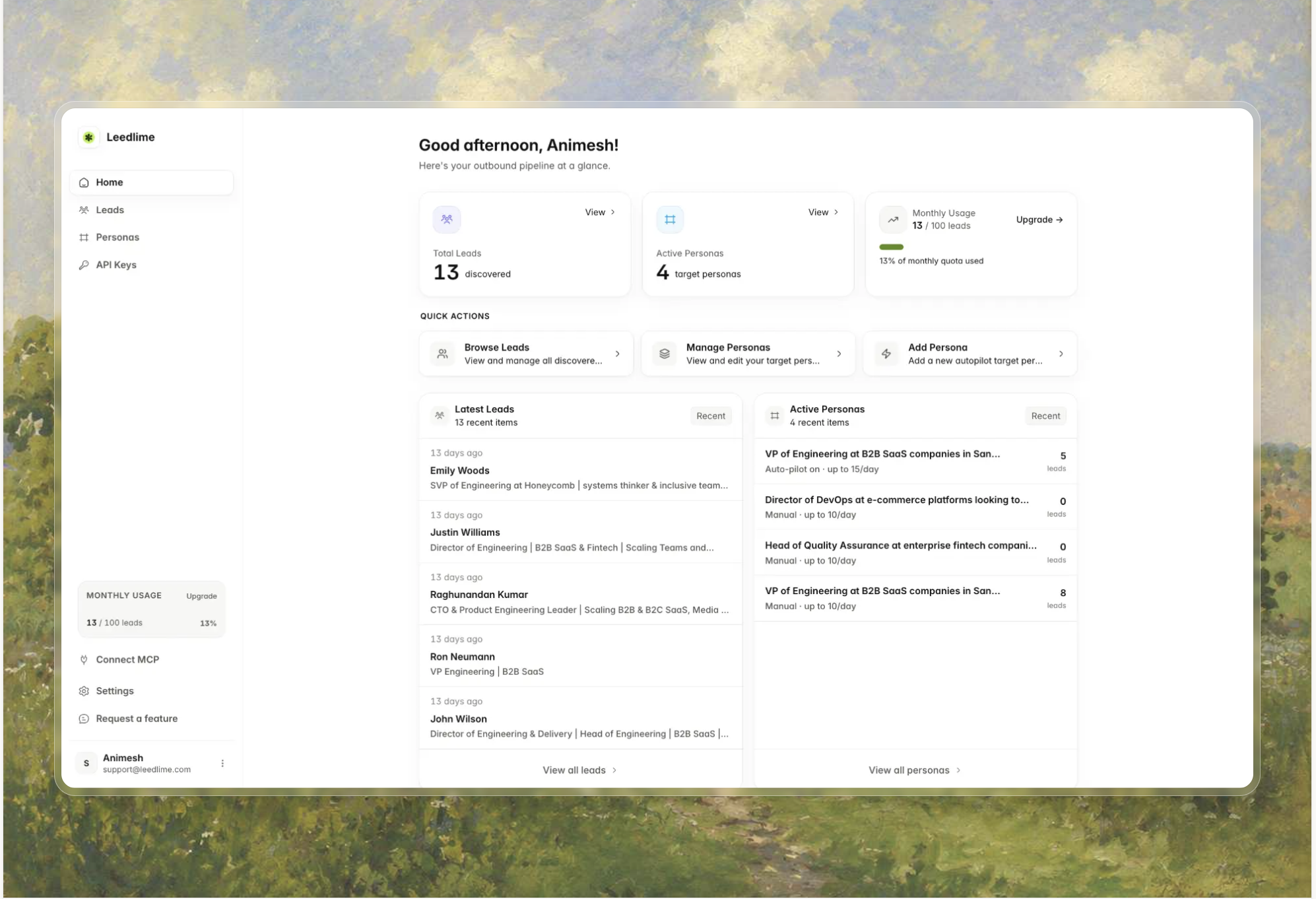This screenshot has width=1316, height=899.
Task: Click the Leedlime lime logo icon
Action: [89, 137]
